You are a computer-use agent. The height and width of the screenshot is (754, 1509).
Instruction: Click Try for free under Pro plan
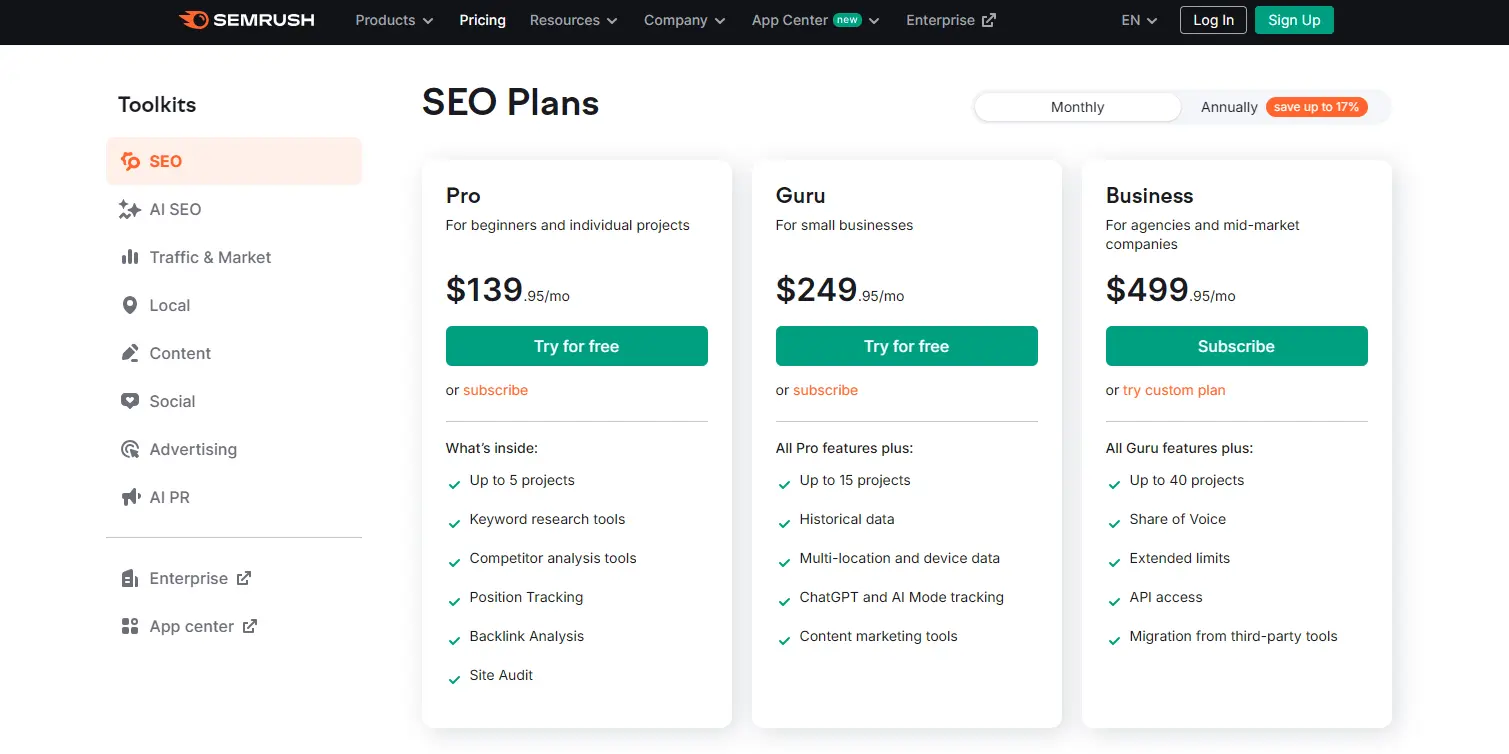point(576,346)
